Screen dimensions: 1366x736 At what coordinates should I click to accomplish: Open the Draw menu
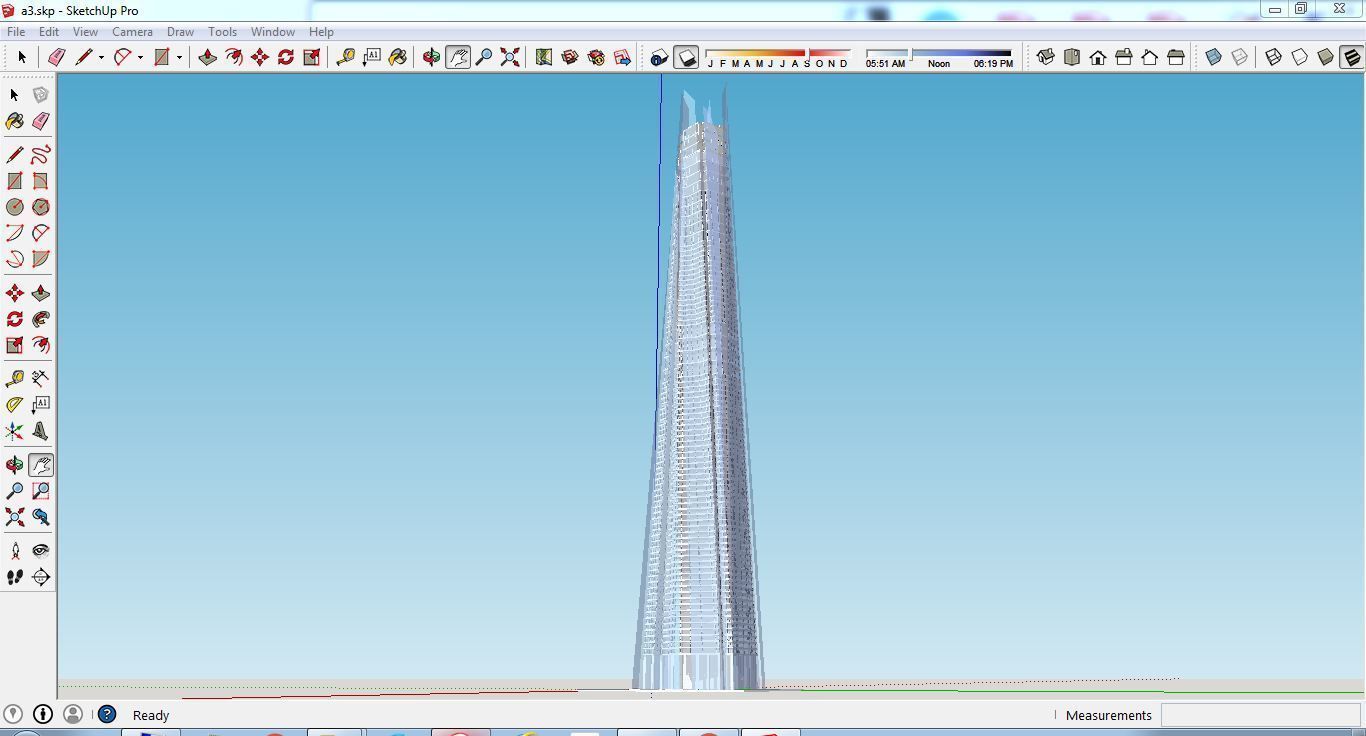point(180,32)
